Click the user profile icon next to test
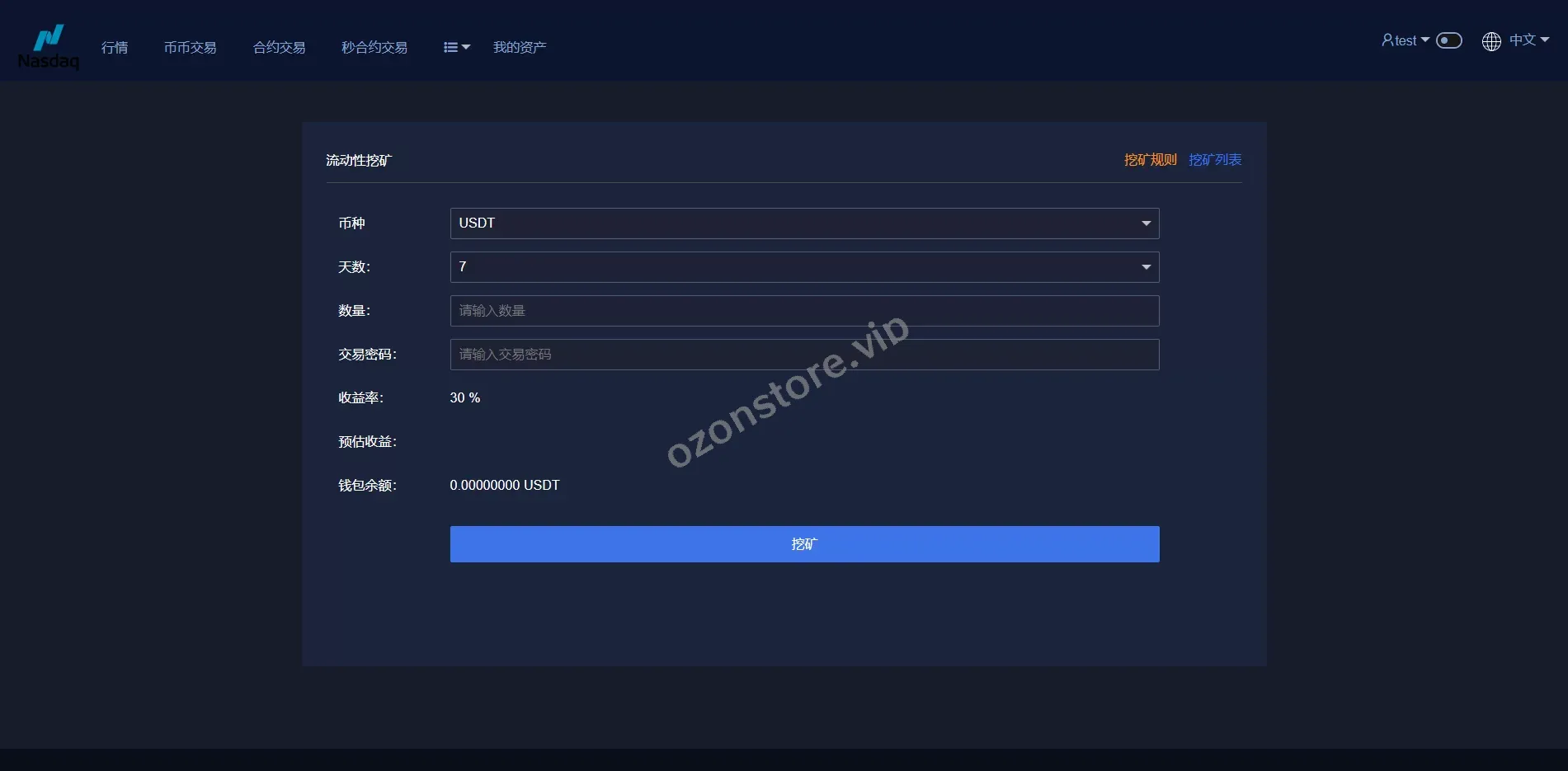Image resolution: width=1568 pixels, height=771 pixels. tap(1387, 40)
